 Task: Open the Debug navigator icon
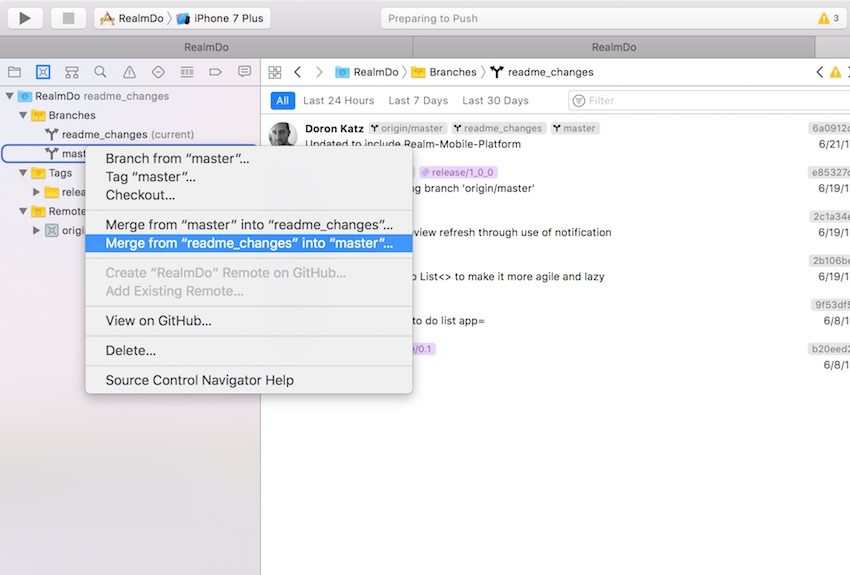187,72
